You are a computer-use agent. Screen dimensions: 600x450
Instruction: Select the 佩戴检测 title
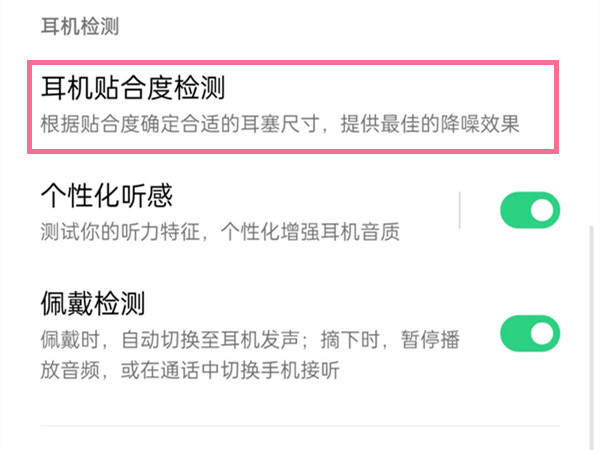click(x=93, y=303)
